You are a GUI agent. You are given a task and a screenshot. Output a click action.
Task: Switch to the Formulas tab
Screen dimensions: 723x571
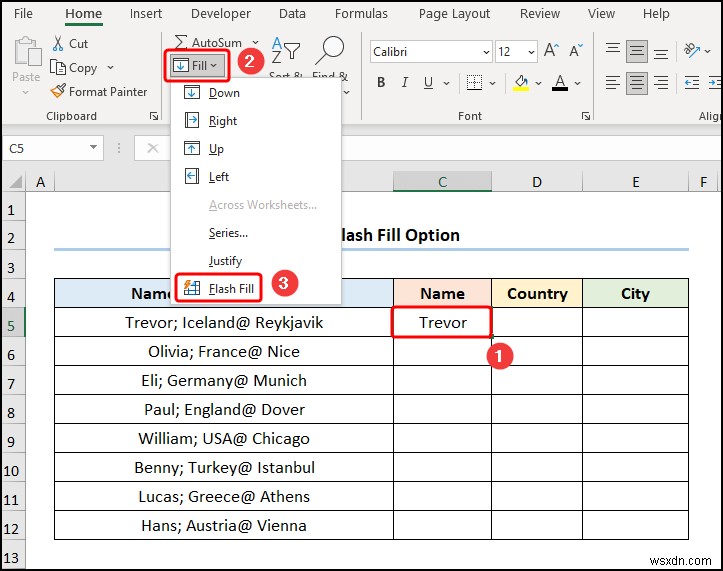[x=361, y=14]
